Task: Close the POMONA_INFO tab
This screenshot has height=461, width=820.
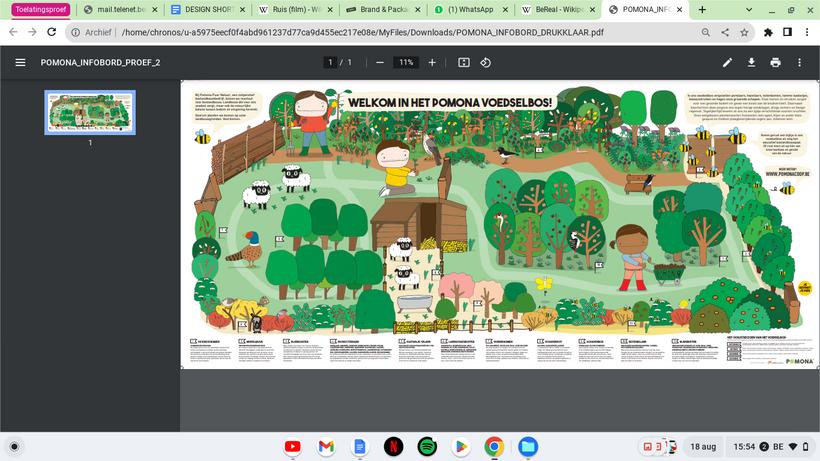Action: pos(679,9)
